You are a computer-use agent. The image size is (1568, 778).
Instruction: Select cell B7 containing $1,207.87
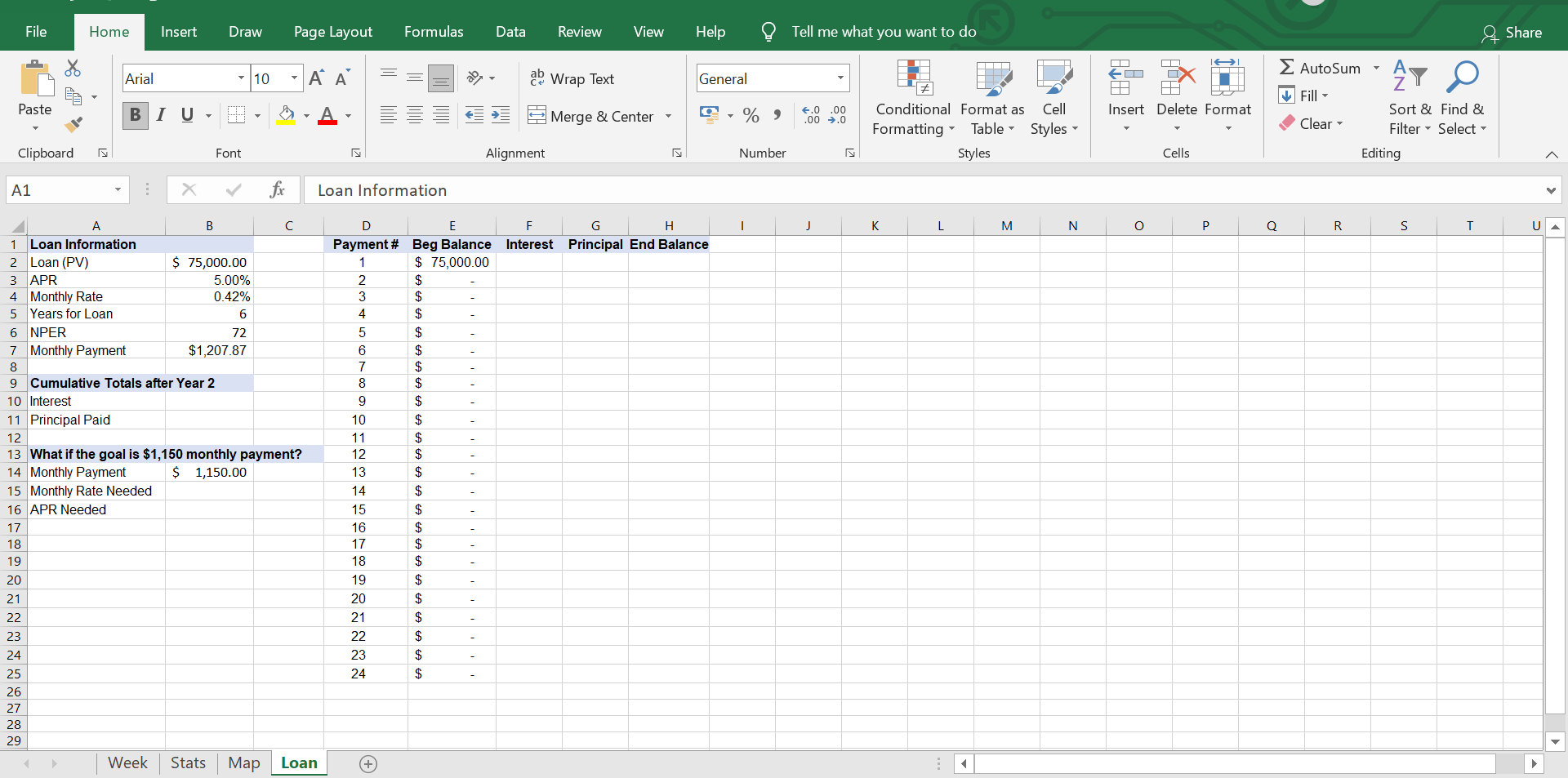click(x=209, y=349)
